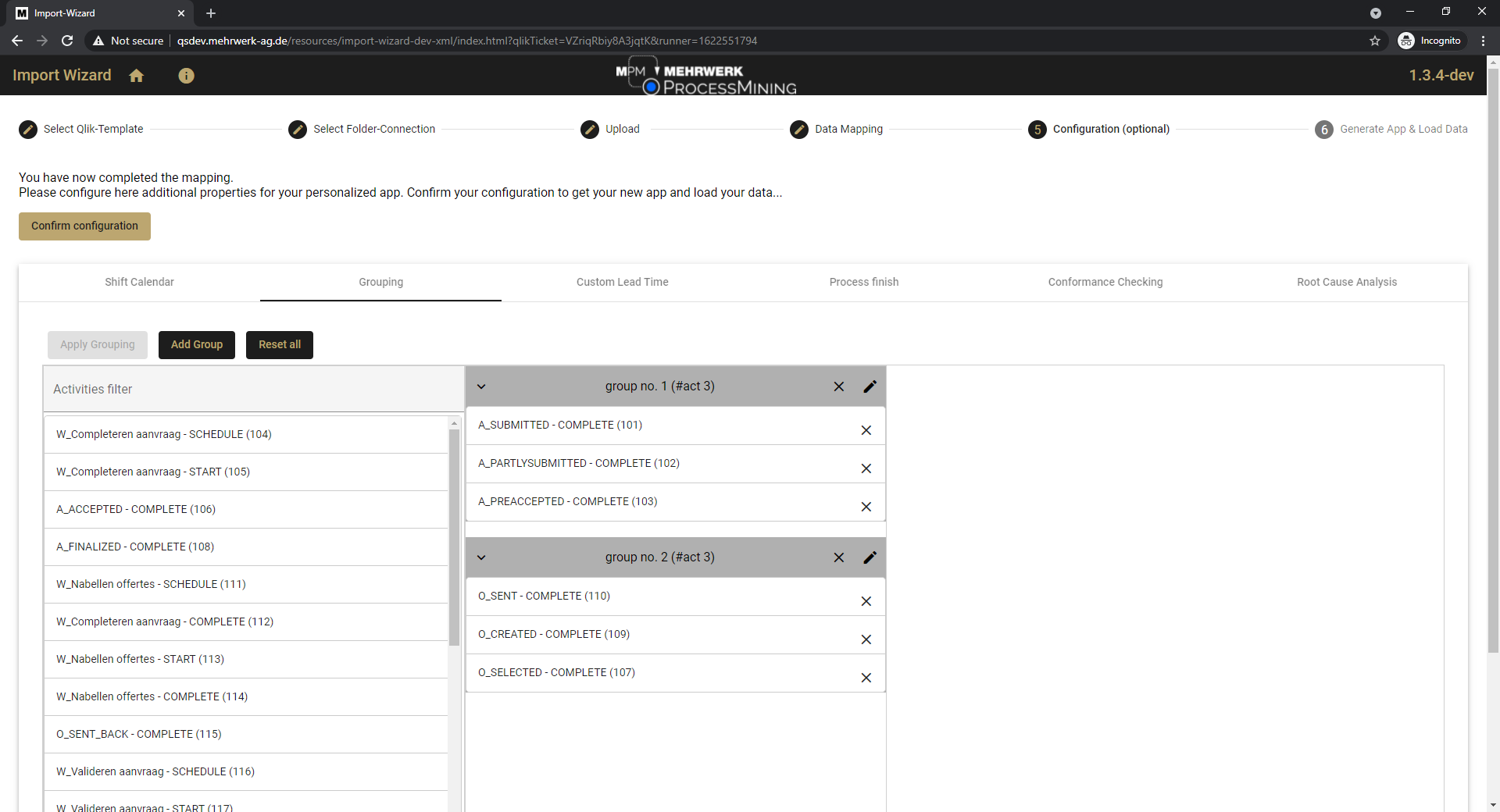Click the browser address bar URL
This screenshot has height=812, width=1500.
(467, 41)
